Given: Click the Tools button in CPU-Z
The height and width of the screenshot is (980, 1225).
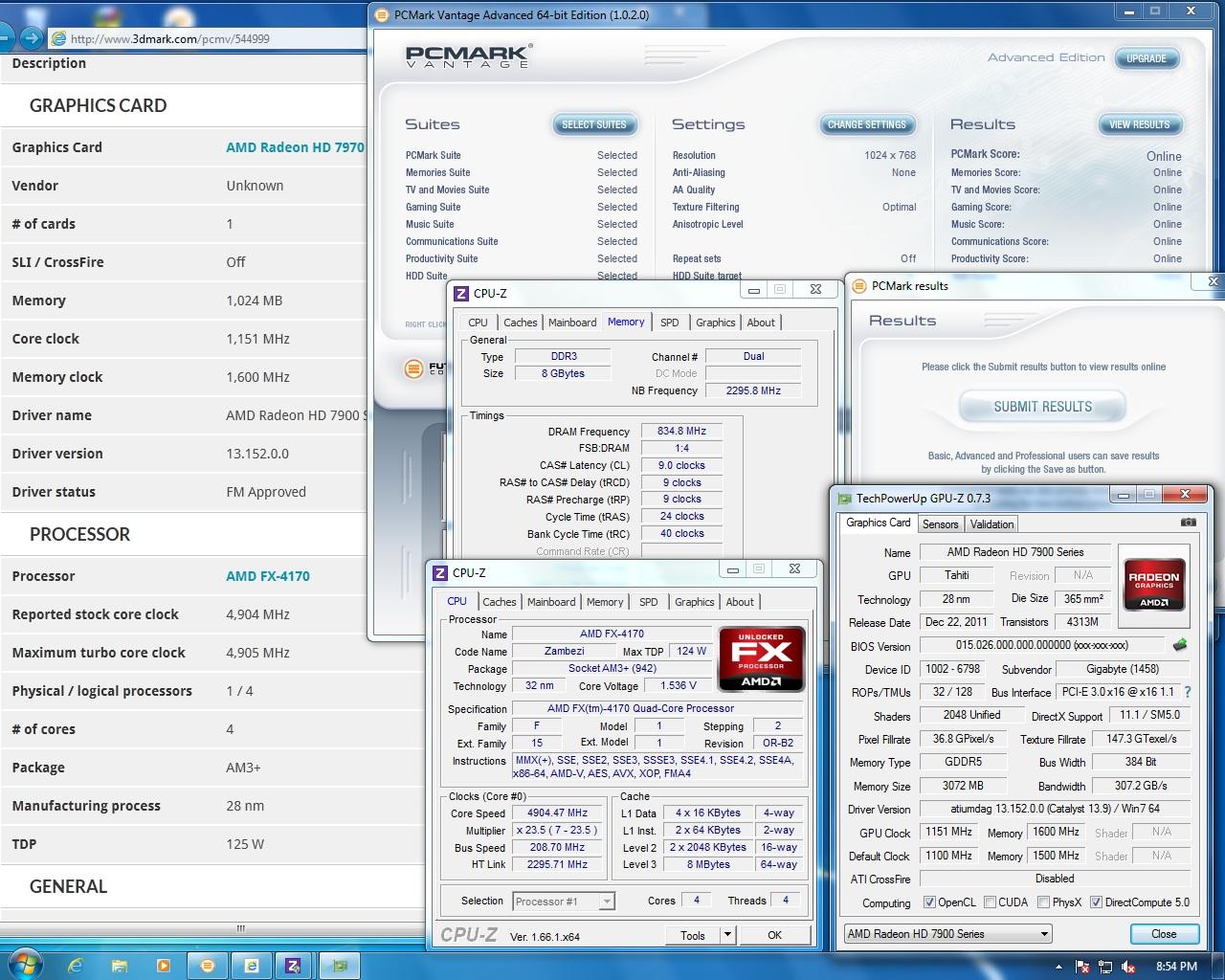Looking at the screenshot, I should click(x=693, y=935).
